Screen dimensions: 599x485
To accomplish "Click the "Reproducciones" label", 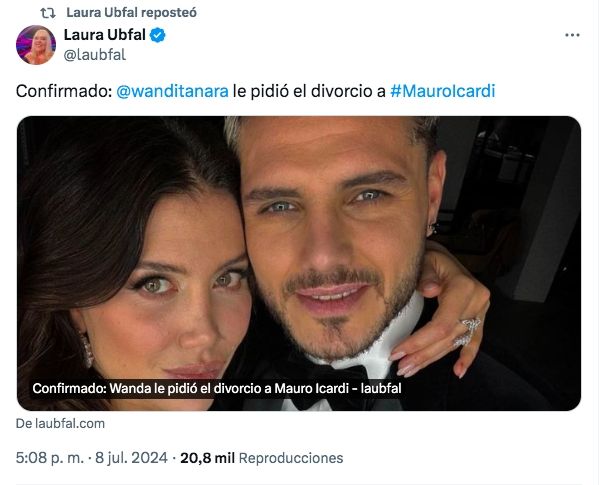I will coord(291,458).
